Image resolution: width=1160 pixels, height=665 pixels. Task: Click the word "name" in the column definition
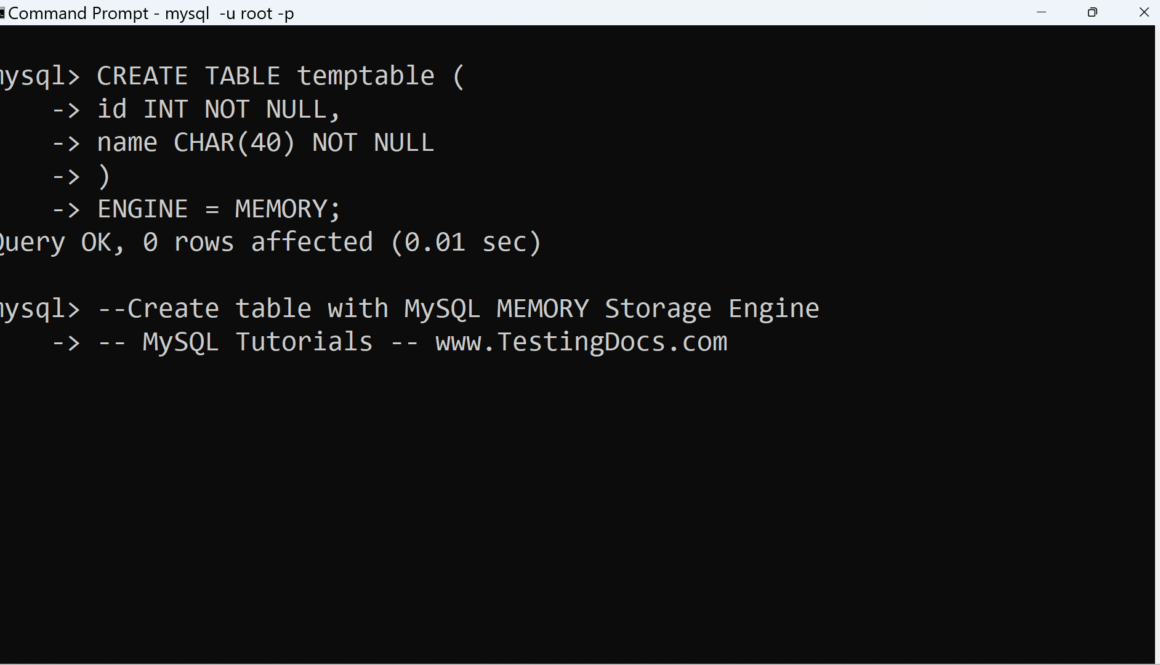coord(127,143)
